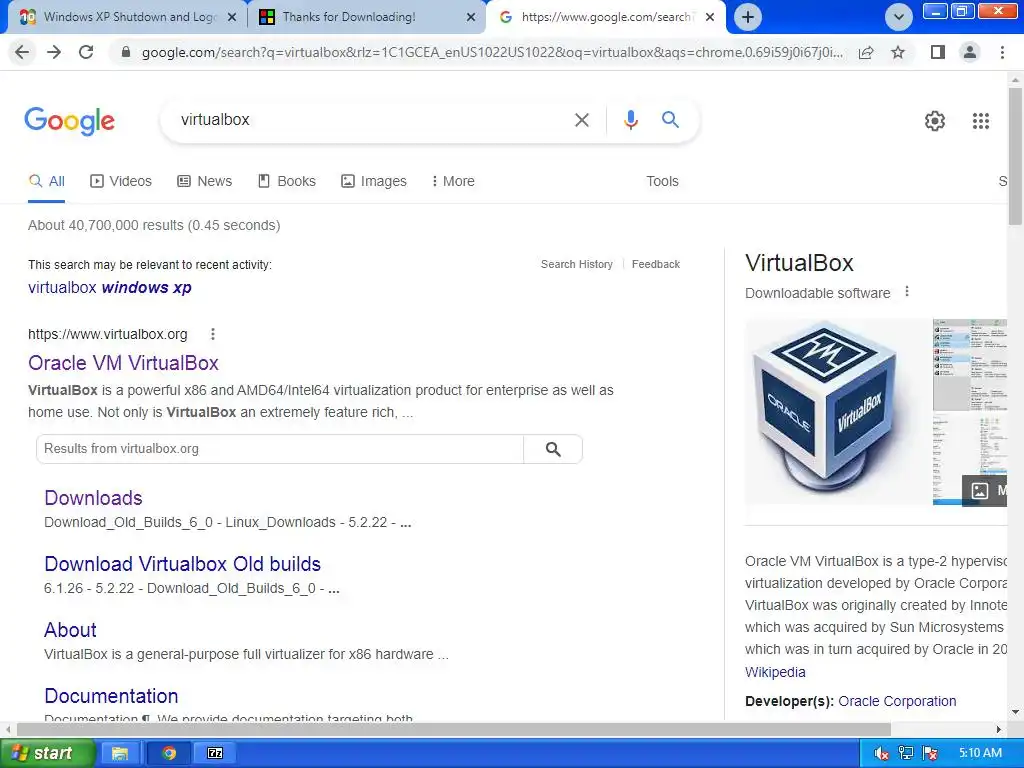Click the voice search microphone icon

pyautogui.click(x=630, y=120)
